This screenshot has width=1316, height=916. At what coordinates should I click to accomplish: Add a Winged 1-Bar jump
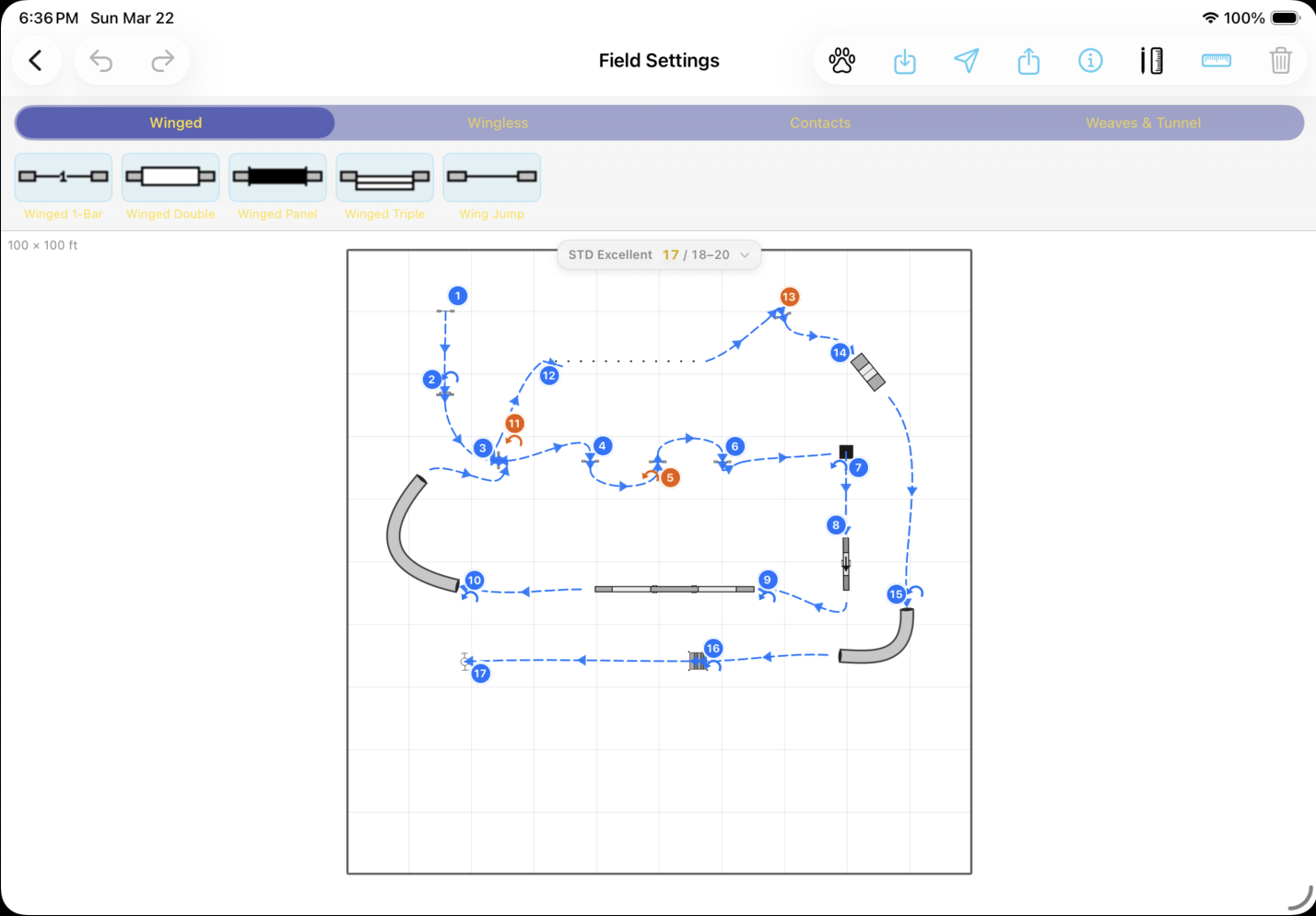(63, 178)
